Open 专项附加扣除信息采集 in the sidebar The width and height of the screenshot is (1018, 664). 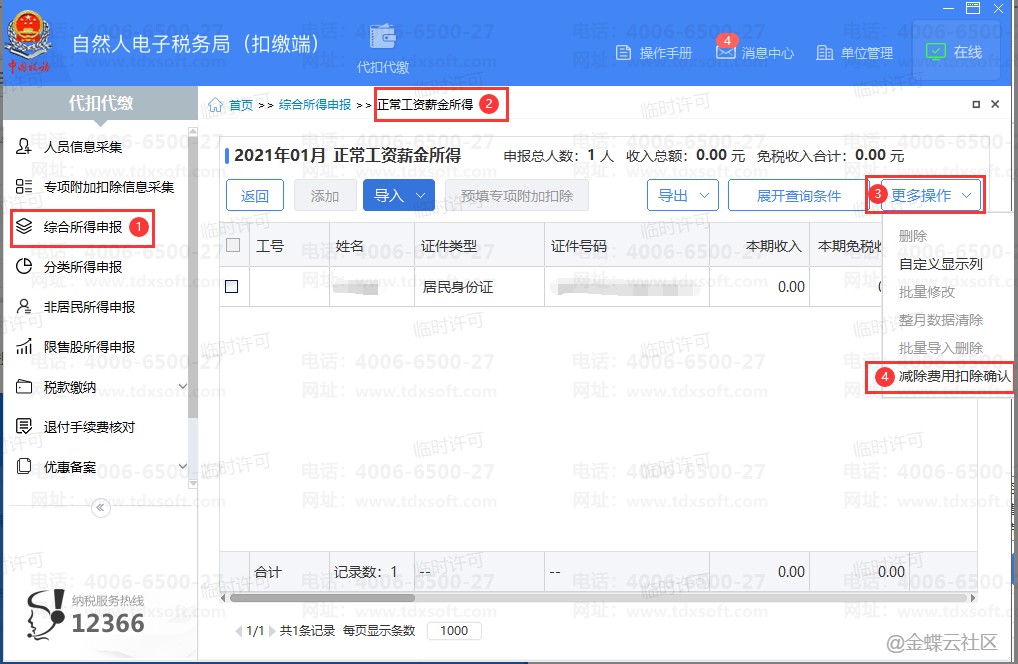(x=108, y=187)
